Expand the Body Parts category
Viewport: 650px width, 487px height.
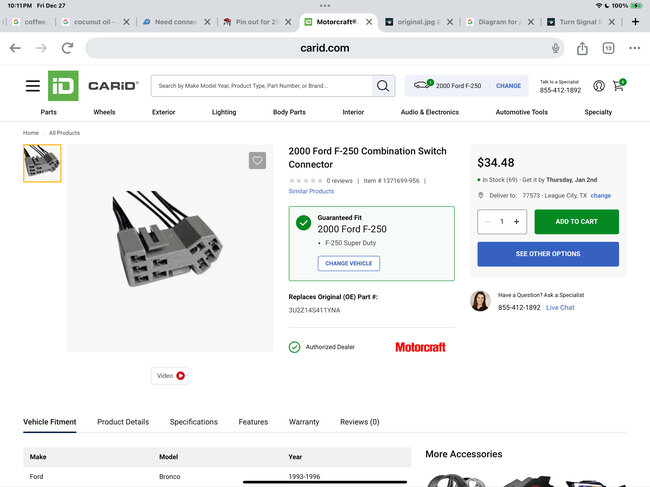tap(289, 112)
